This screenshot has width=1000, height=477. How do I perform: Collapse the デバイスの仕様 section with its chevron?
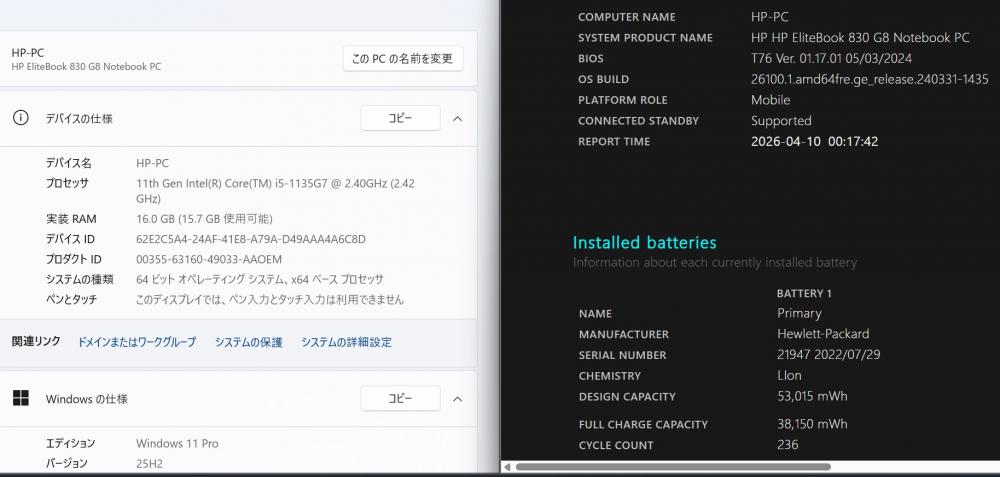pyautogui.click(x=457, y=118)
